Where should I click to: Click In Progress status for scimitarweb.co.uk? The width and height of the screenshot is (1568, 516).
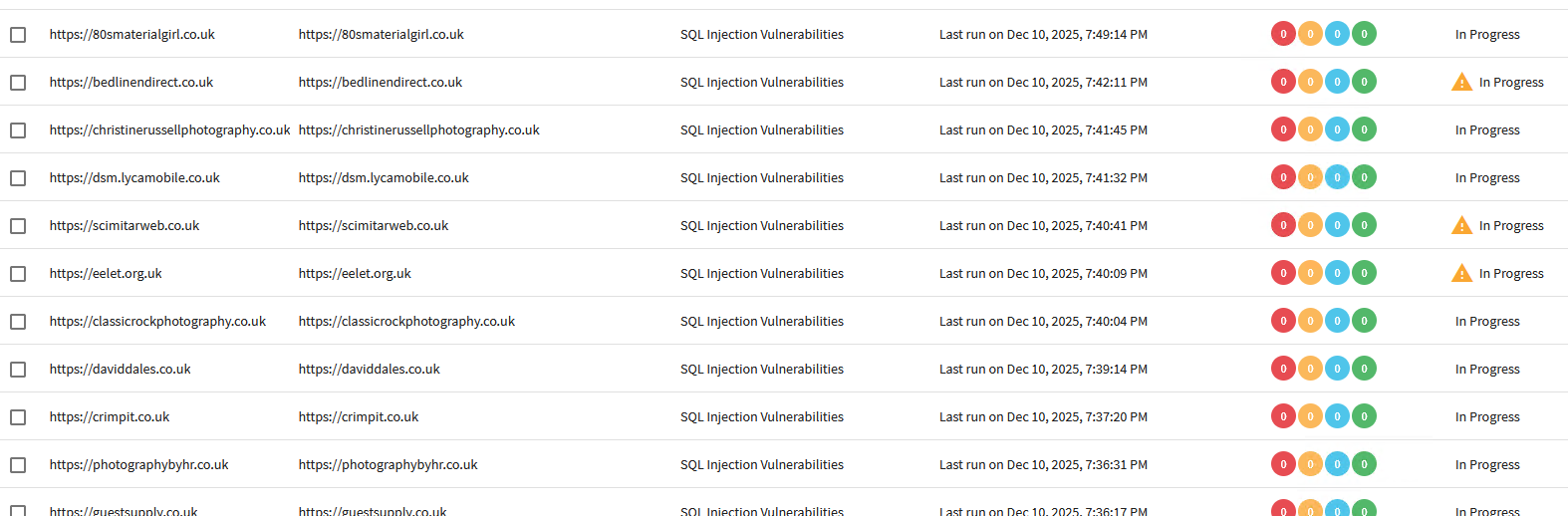coord(1510,226)
